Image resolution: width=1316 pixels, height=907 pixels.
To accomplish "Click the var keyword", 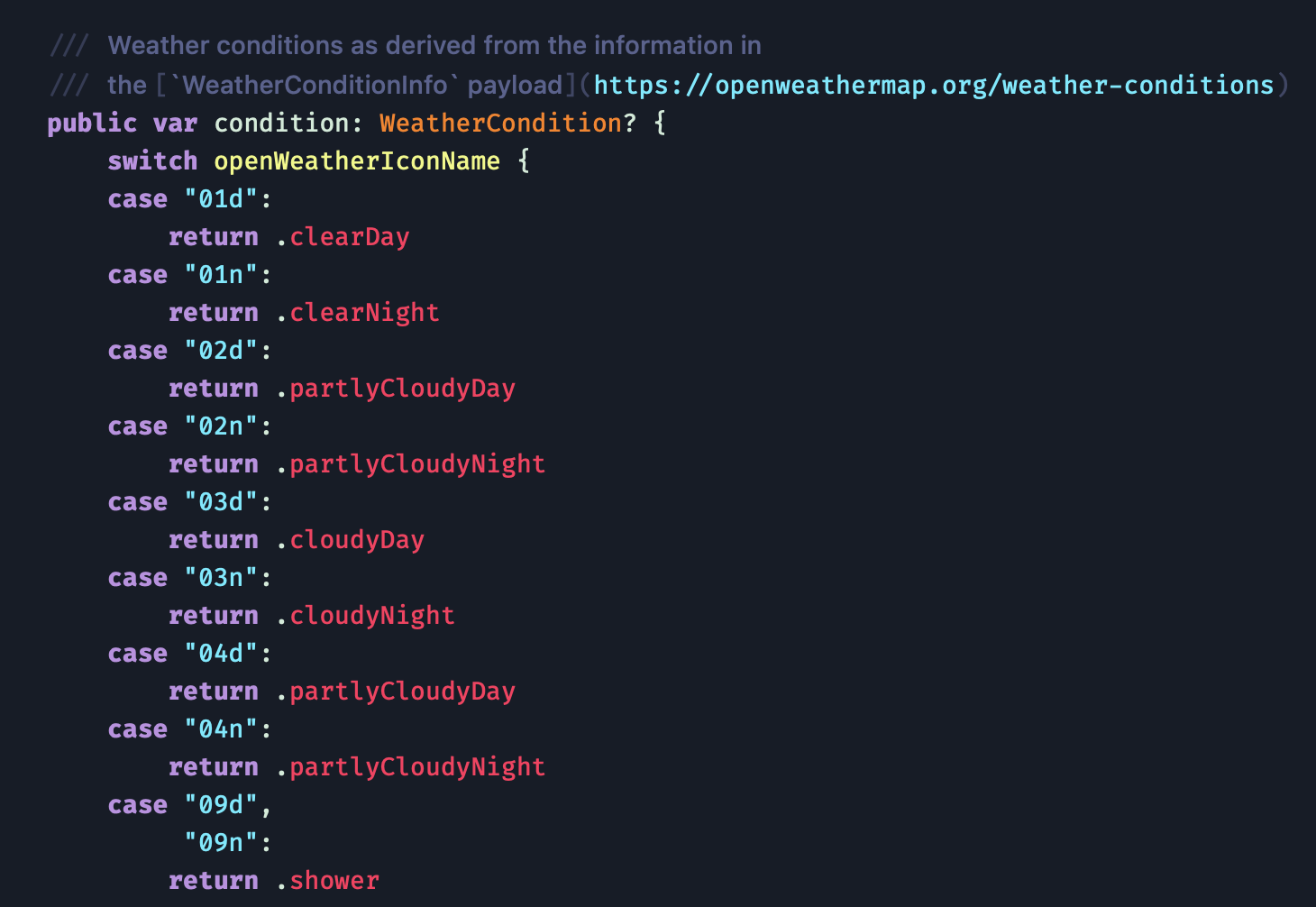I will [x=175, y=124].
